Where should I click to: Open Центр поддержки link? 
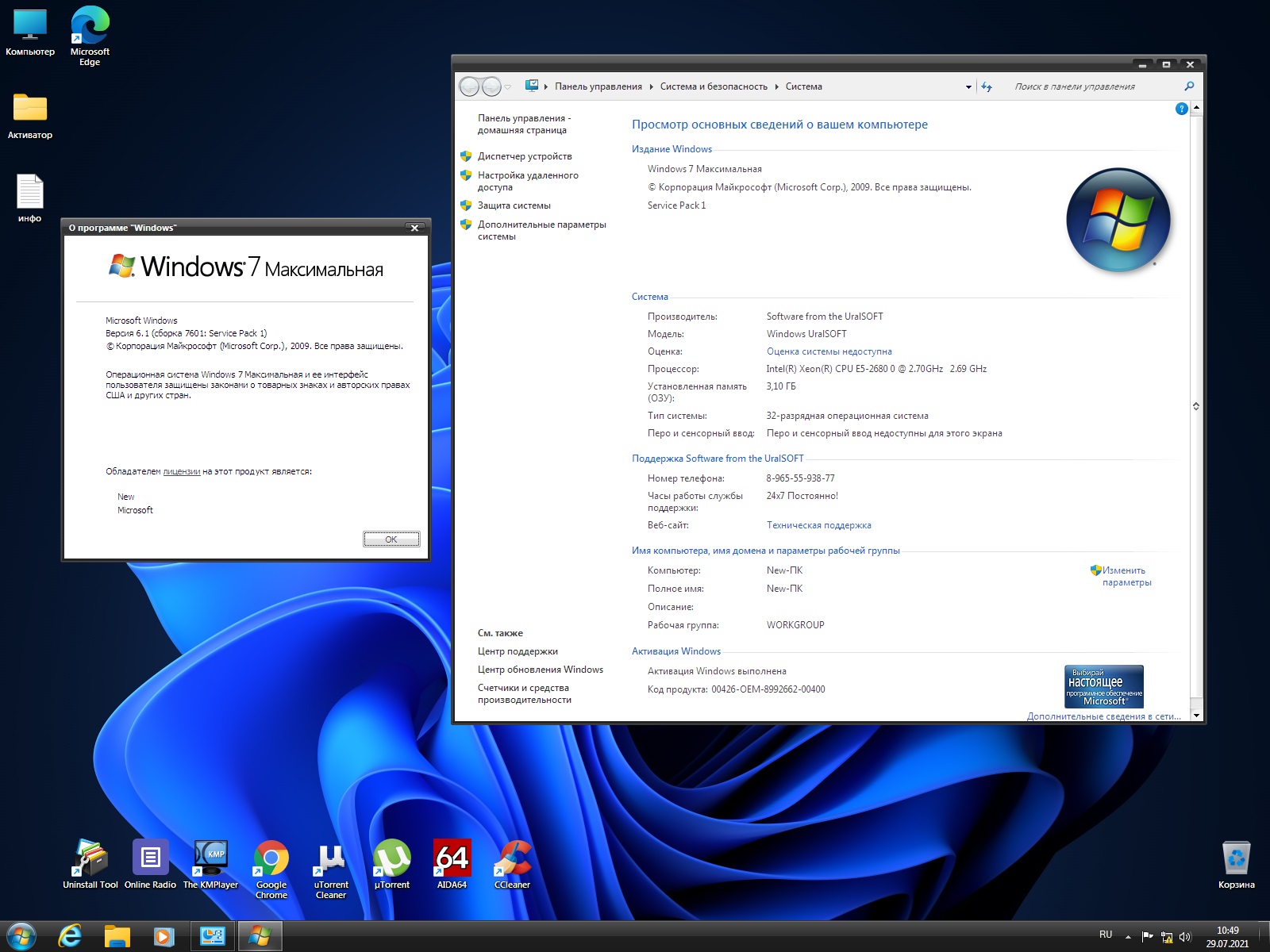(518, 651)
